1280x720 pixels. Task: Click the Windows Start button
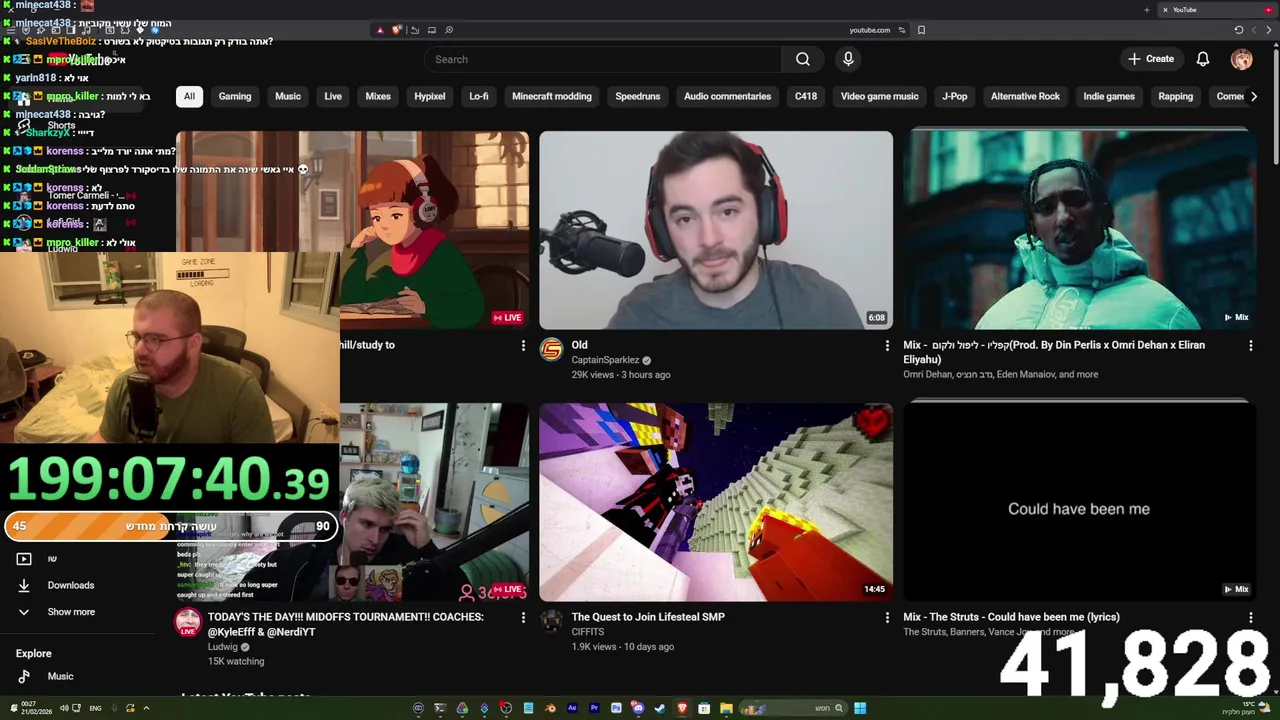click(860, 708)
